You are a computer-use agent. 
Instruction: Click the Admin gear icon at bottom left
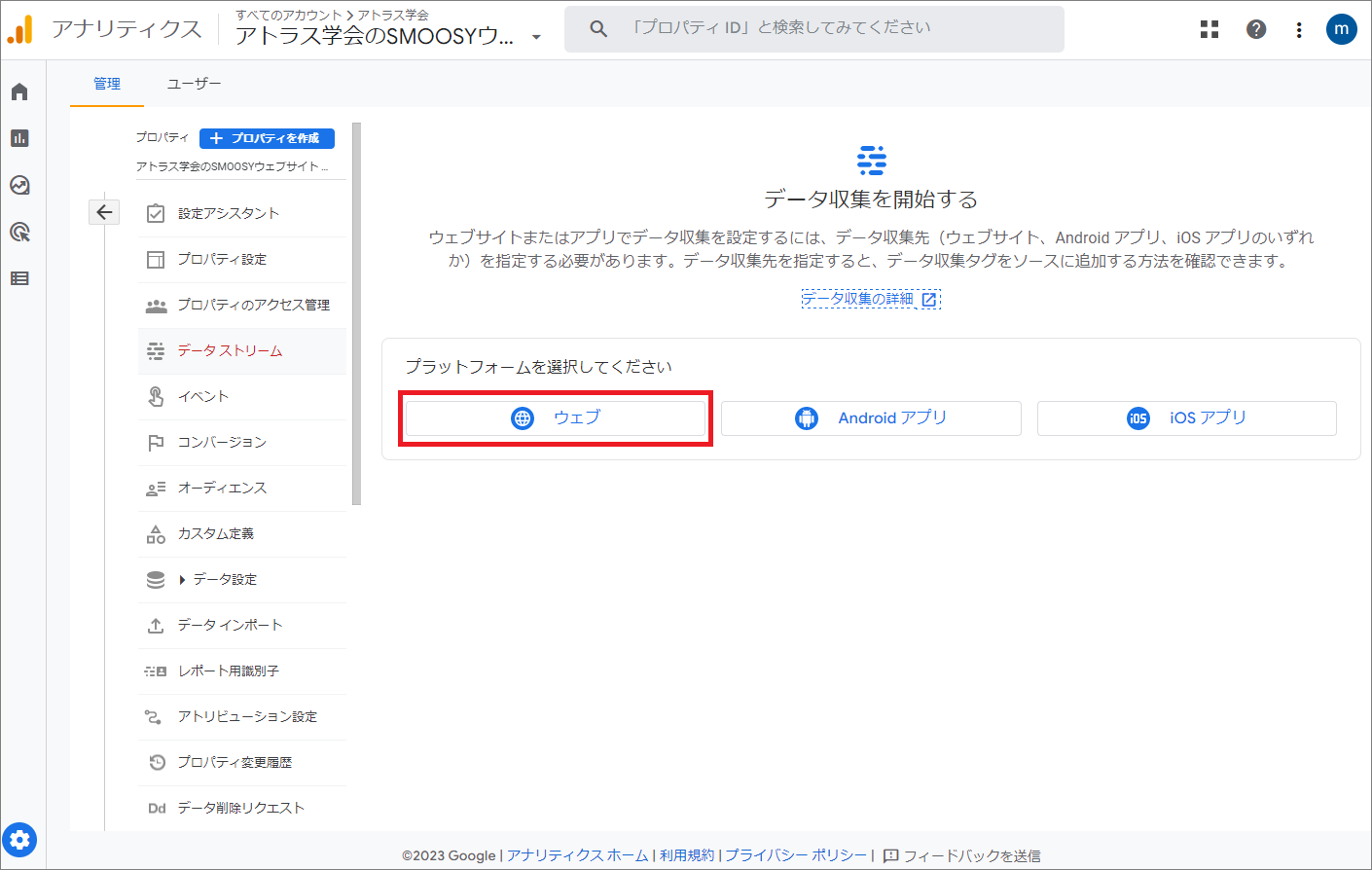[x=19, y=839]
